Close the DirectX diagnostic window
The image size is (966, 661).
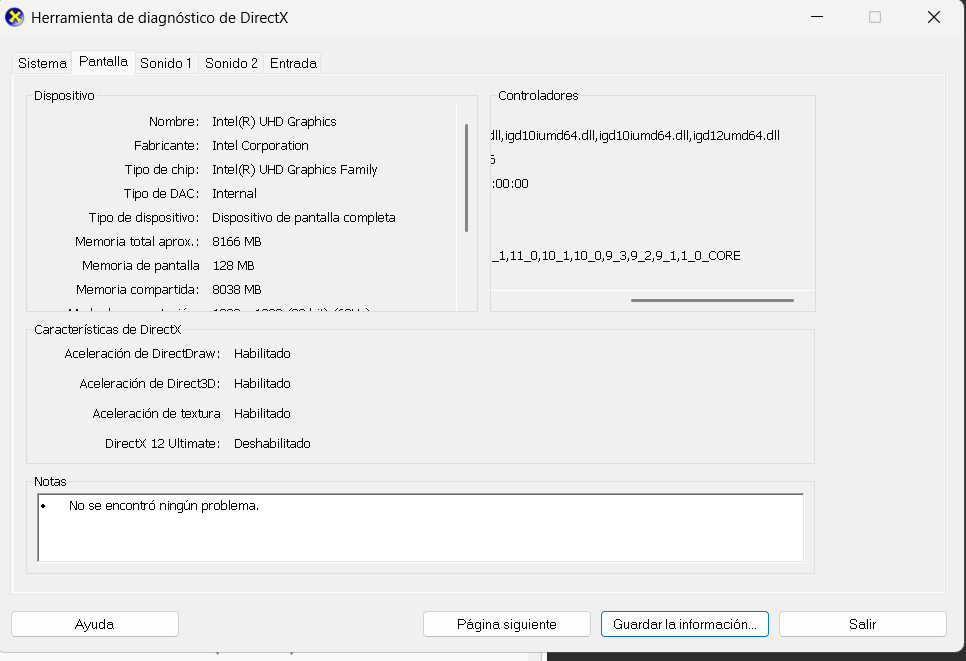[x=934, y=17]
